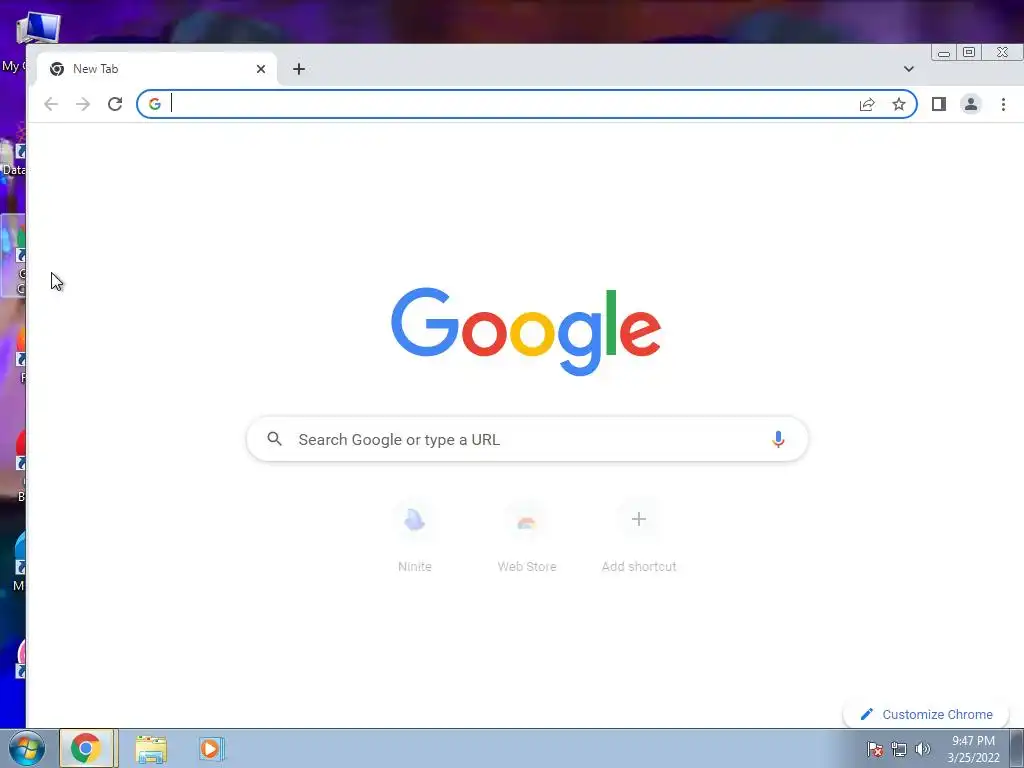Screen dimensions: 1024x768
Task: Click the Search Google or type a URL box
Action: 527,440
